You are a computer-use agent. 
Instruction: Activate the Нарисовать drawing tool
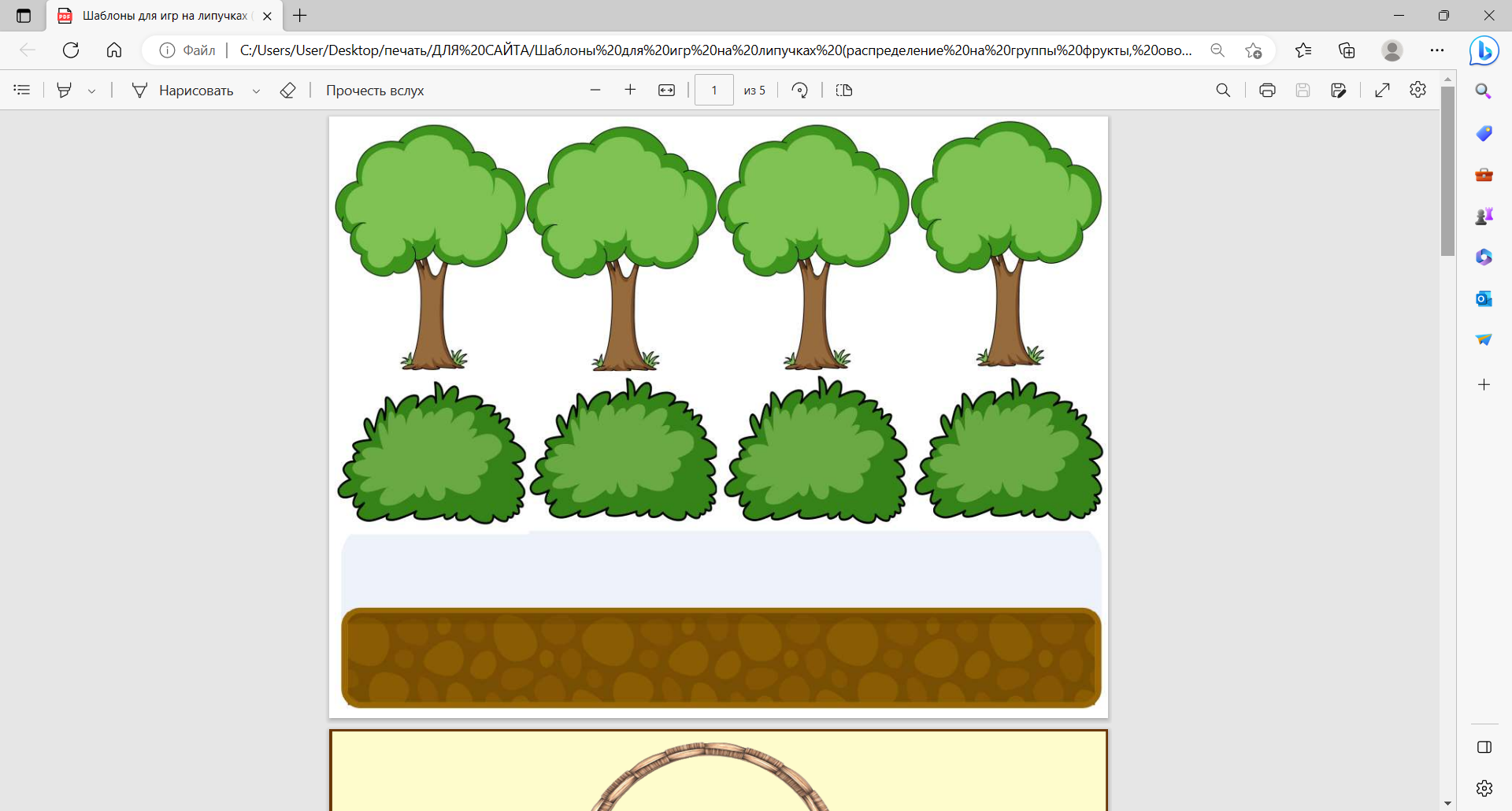(182, 91)
